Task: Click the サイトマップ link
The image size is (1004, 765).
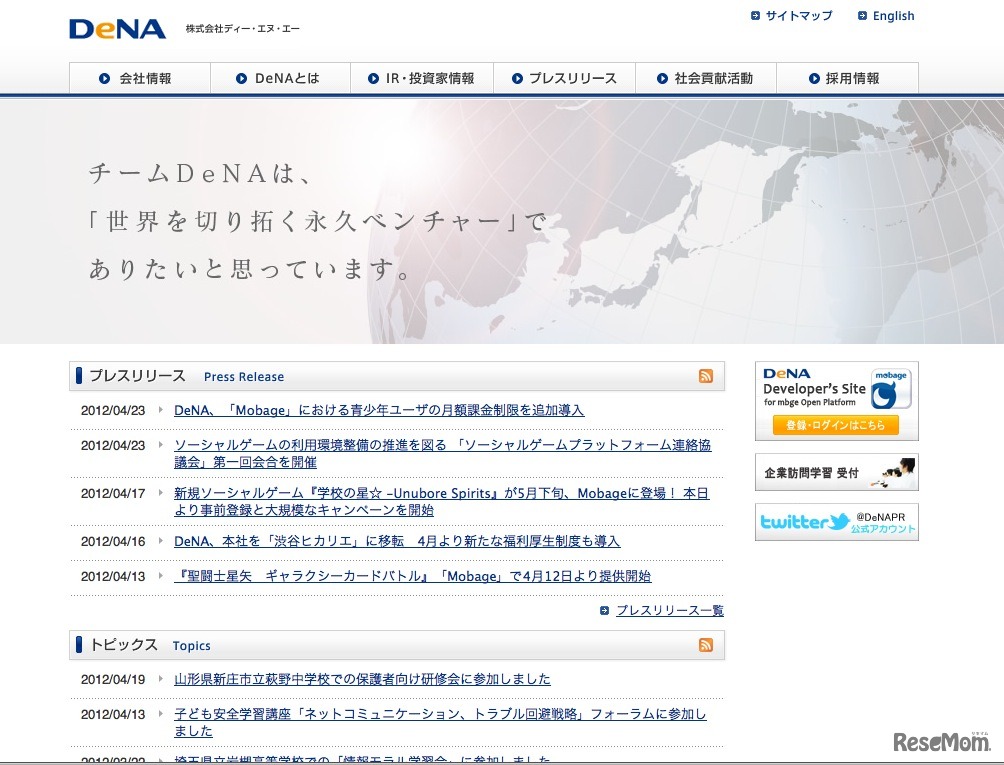Action: point(798,16)
